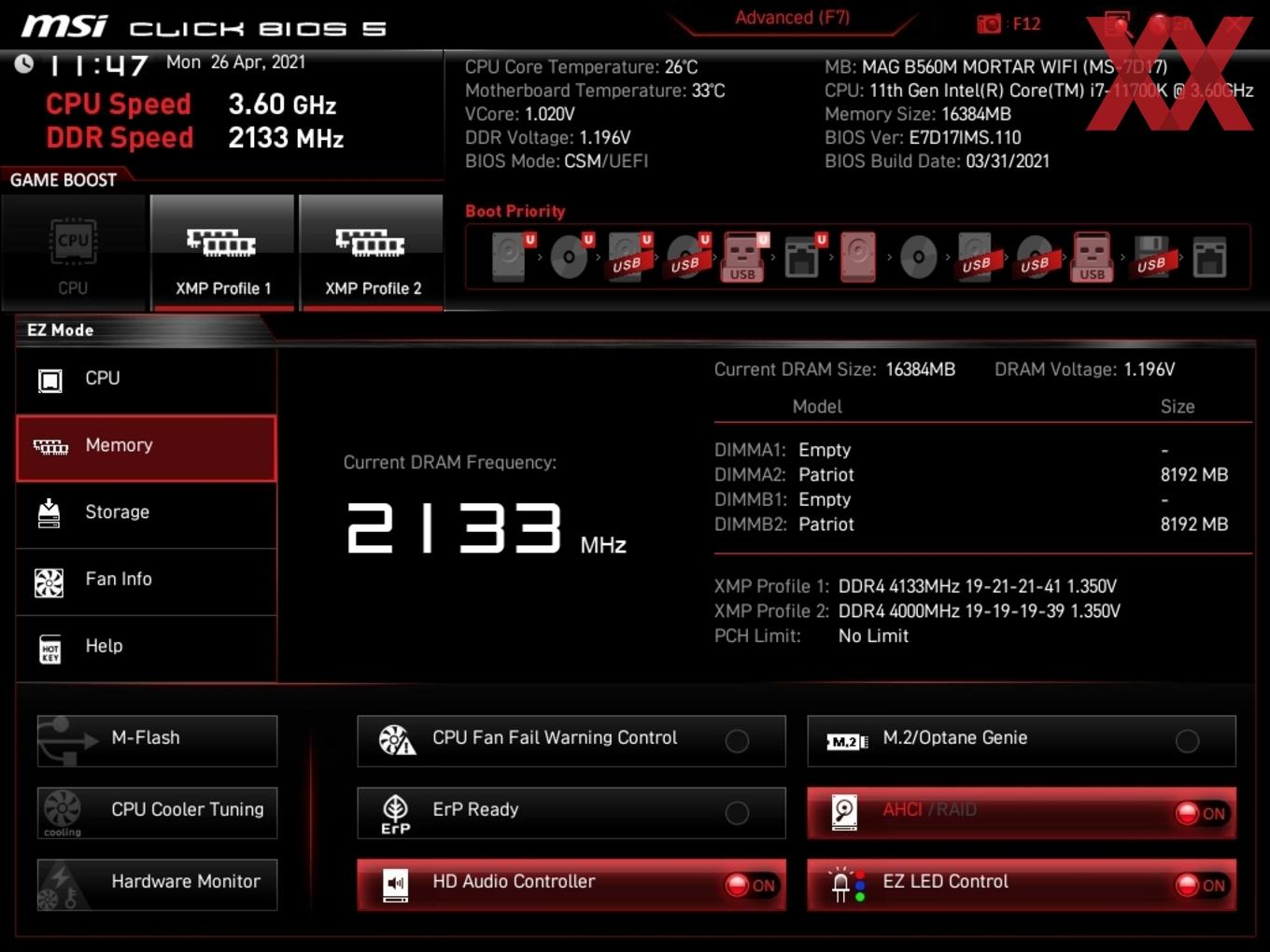Click the CPU Core Temperature reading

pos(582,67)
